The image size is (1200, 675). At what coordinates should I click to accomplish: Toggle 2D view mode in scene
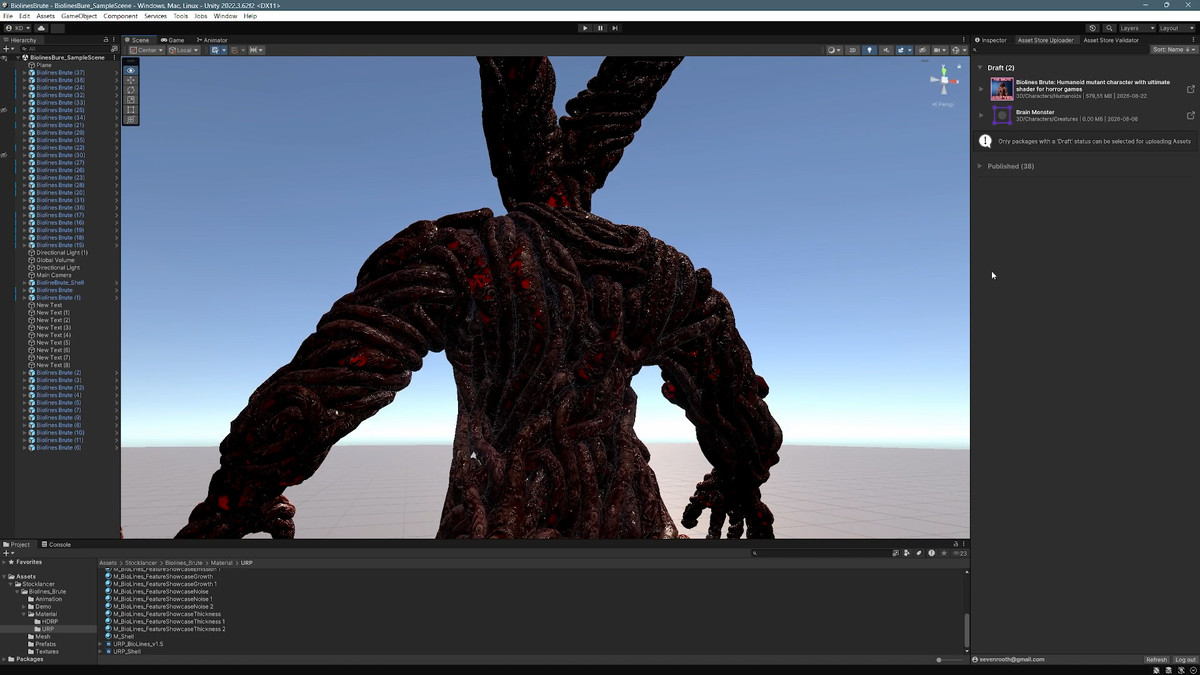(x=853, y=50)
